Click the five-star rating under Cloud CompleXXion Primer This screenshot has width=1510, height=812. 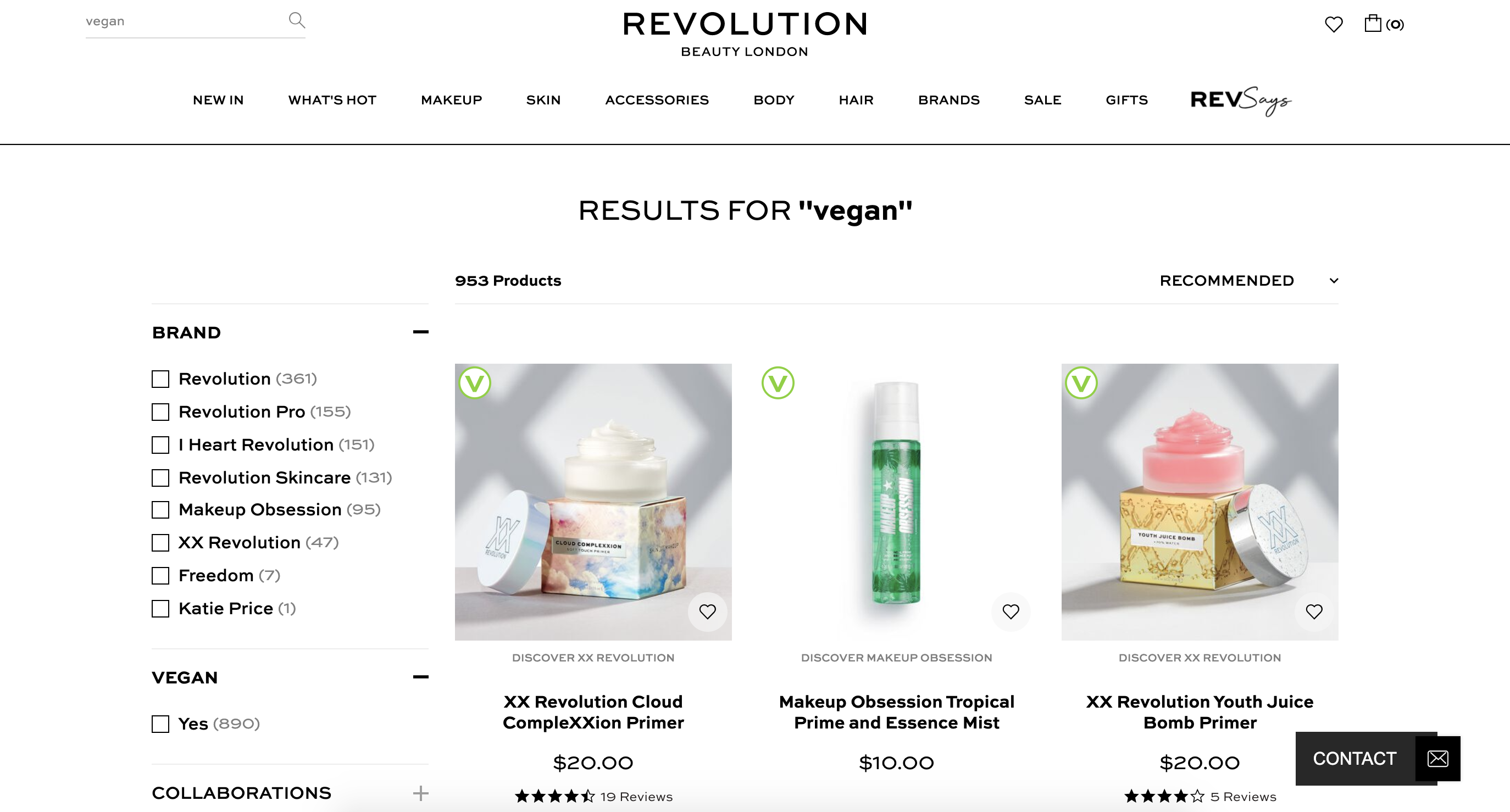[554, 797]
